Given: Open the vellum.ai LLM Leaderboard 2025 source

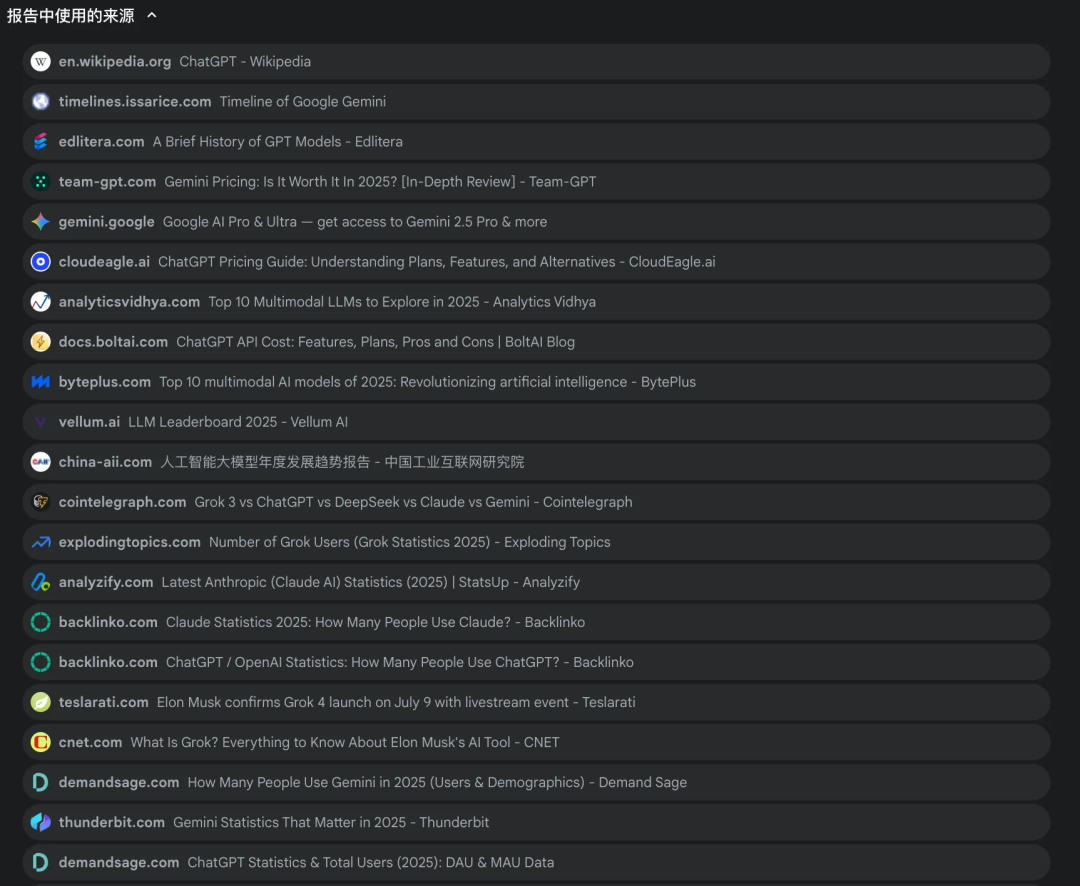Looking at the screenshot, I should pos(537,422).
